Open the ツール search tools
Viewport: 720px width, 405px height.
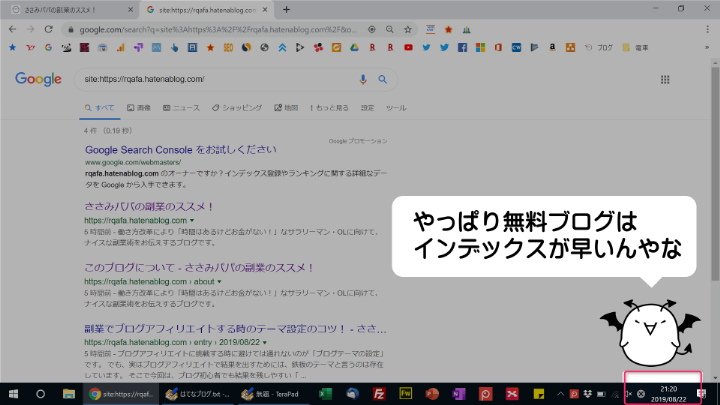(396, 108)
